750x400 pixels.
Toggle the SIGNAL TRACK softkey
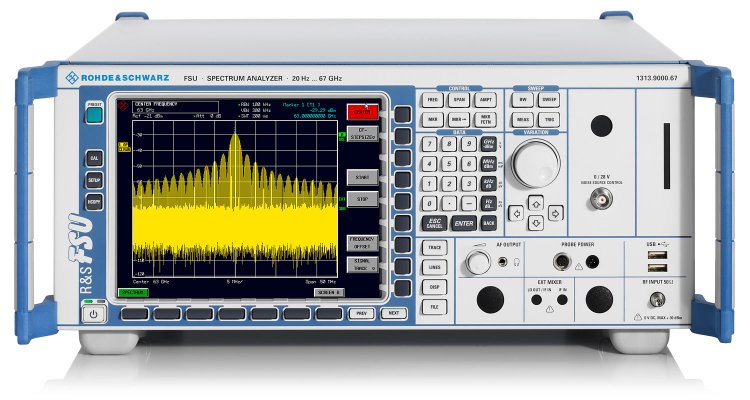click(x=361, y=265)
